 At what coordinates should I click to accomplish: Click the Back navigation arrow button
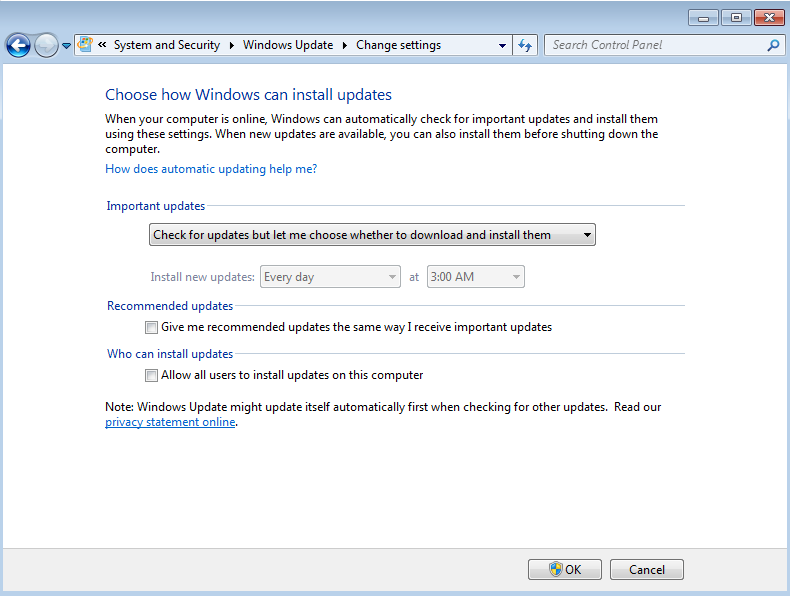point(18,45)
